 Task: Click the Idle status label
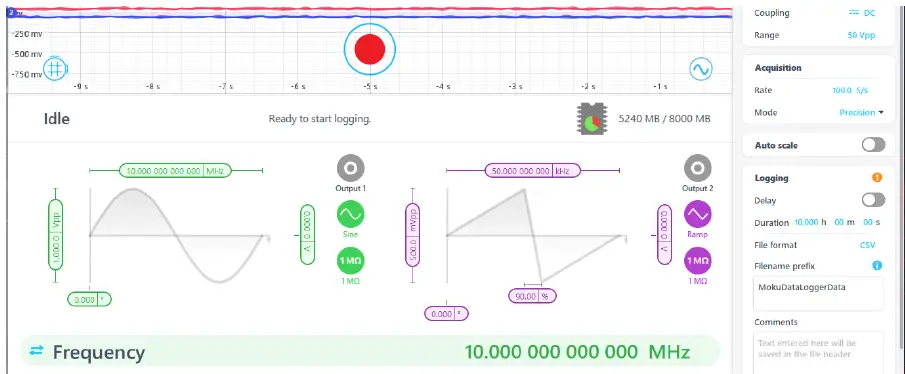pyautogui.click(x=57, y=119)
